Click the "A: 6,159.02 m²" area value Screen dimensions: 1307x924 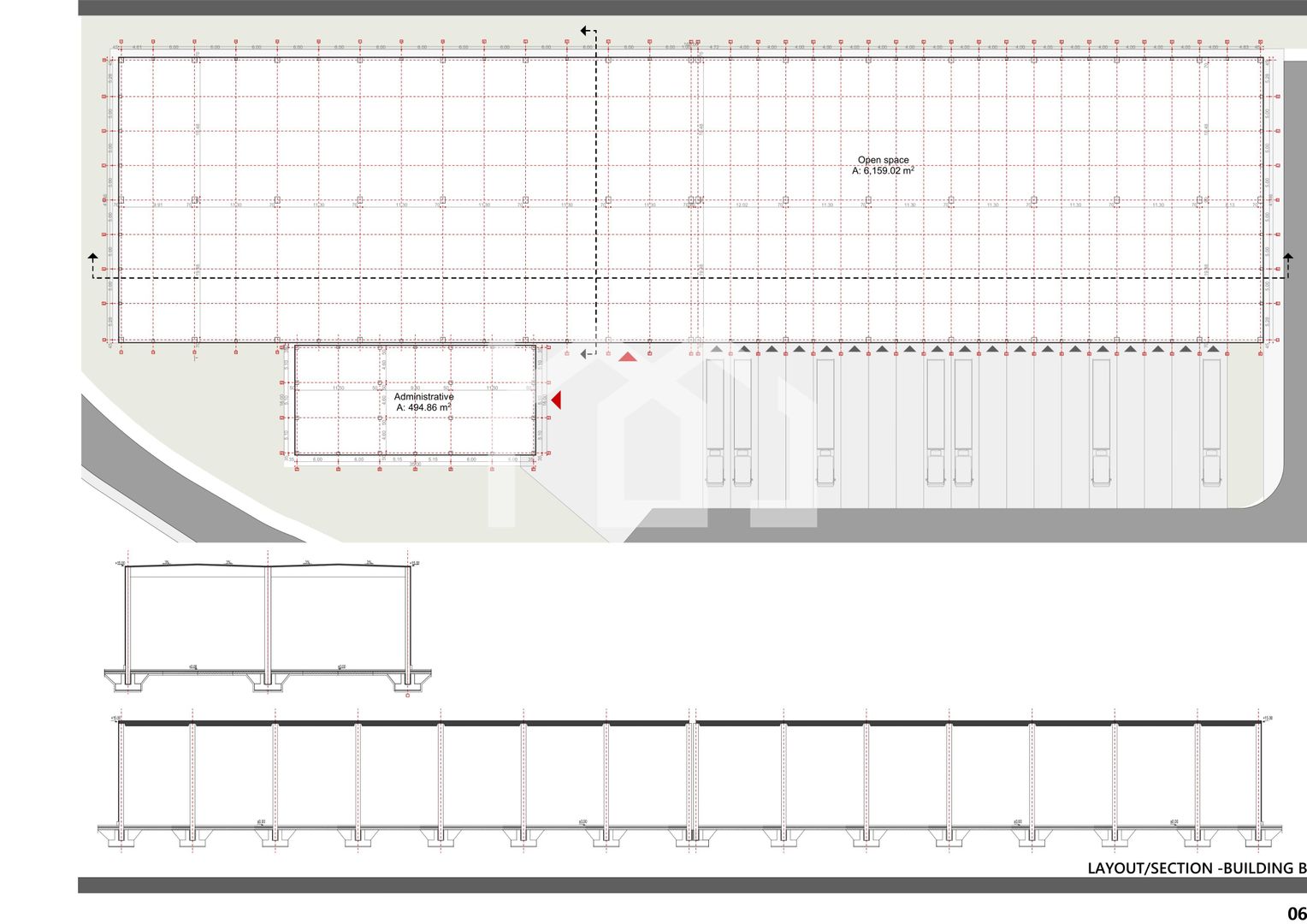(883, 171)
